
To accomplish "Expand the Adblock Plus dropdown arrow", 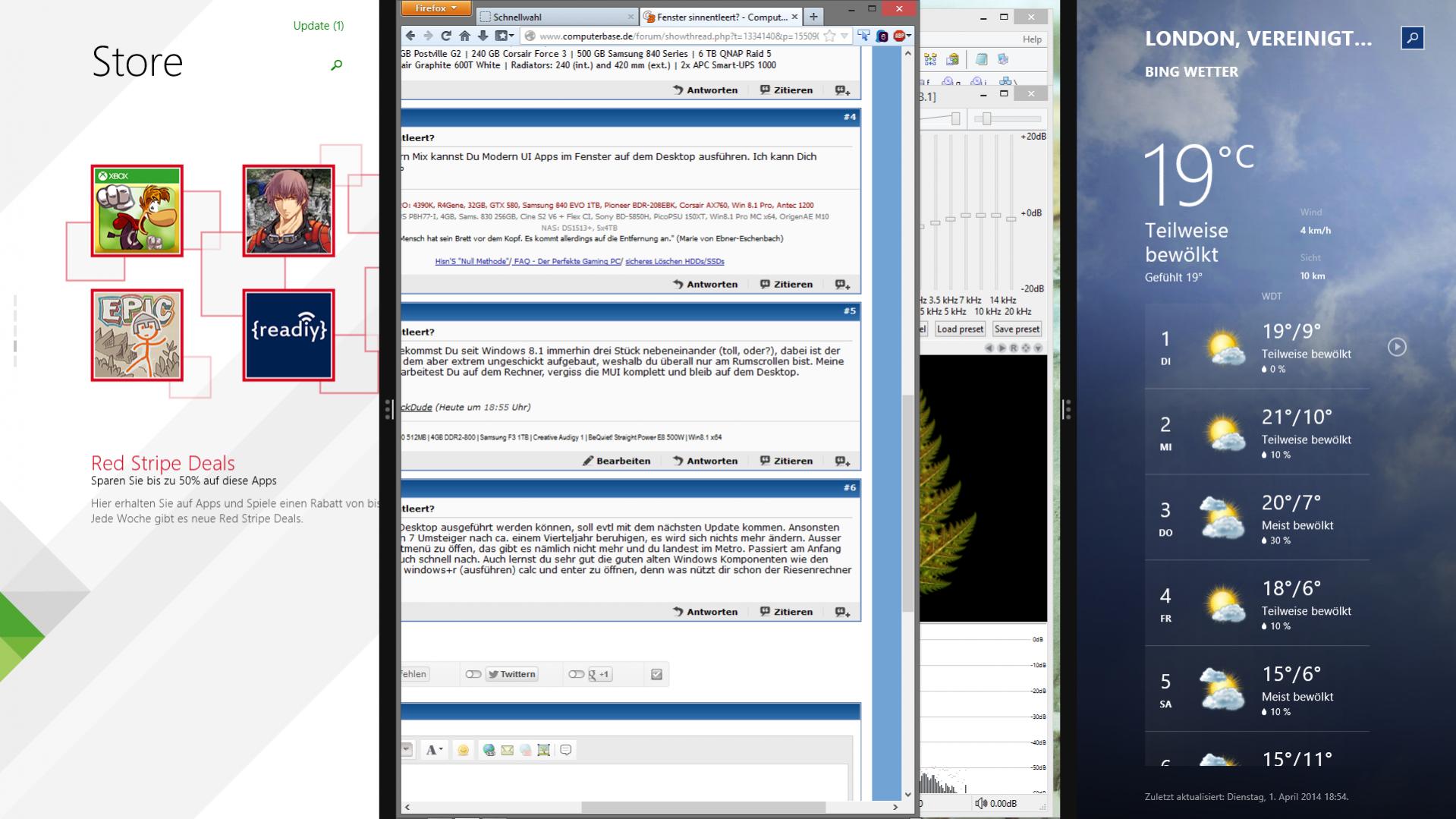I will pos(908,36).
